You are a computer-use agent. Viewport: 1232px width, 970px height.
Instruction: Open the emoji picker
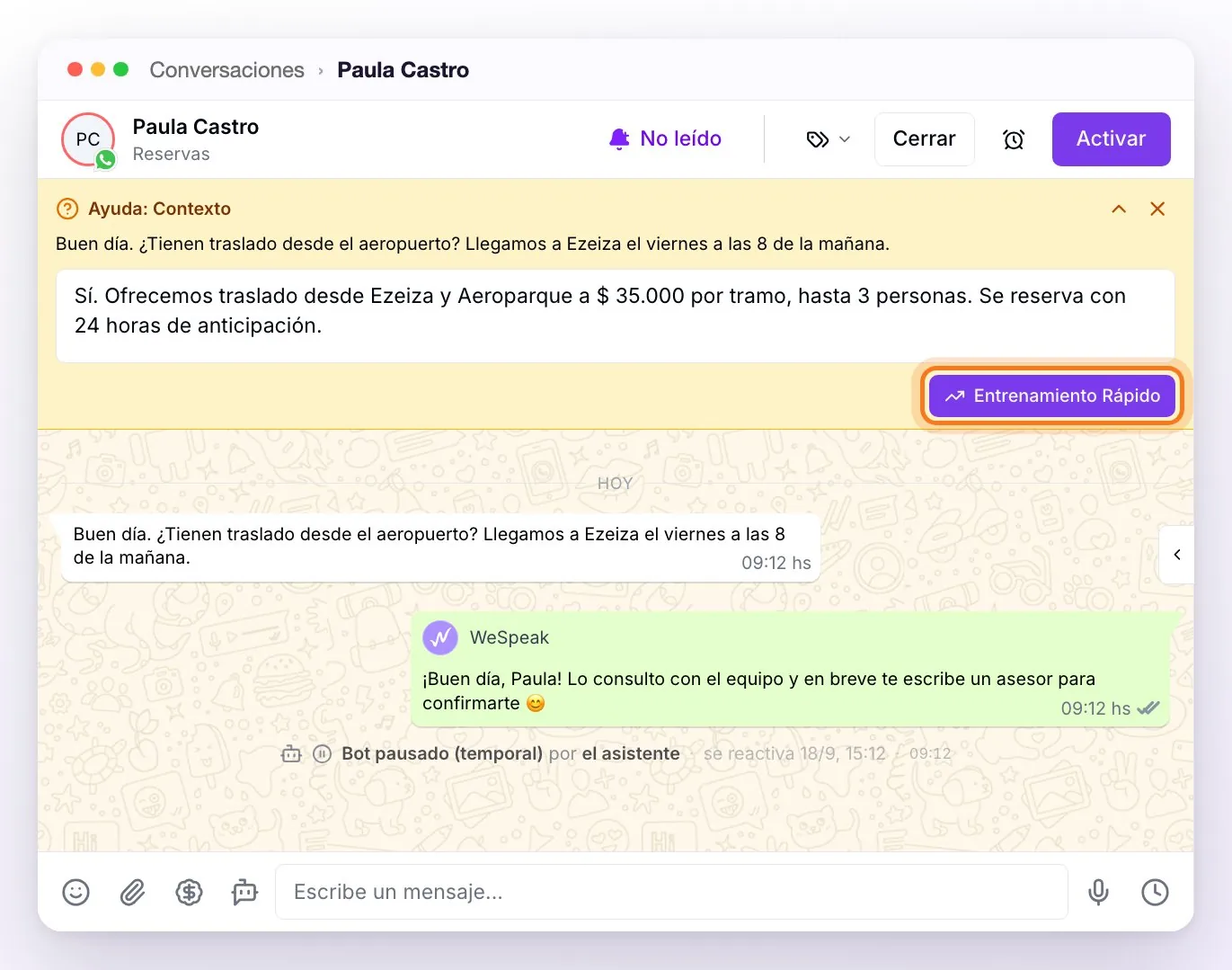pos(76,892)
